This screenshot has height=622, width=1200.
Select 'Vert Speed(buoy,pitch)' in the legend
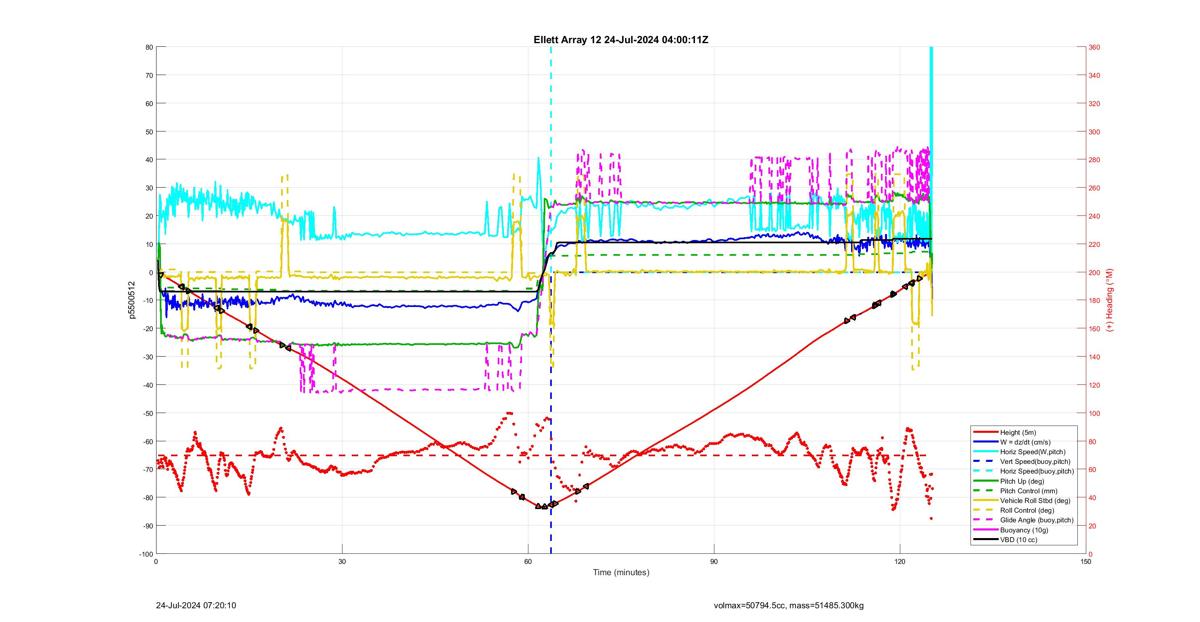point(1035,460)
